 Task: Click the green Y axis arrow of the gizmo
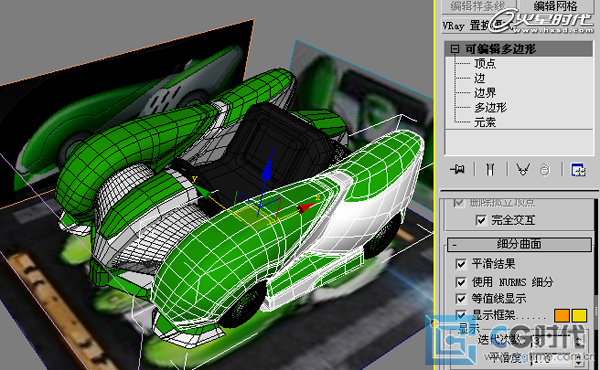202,191
